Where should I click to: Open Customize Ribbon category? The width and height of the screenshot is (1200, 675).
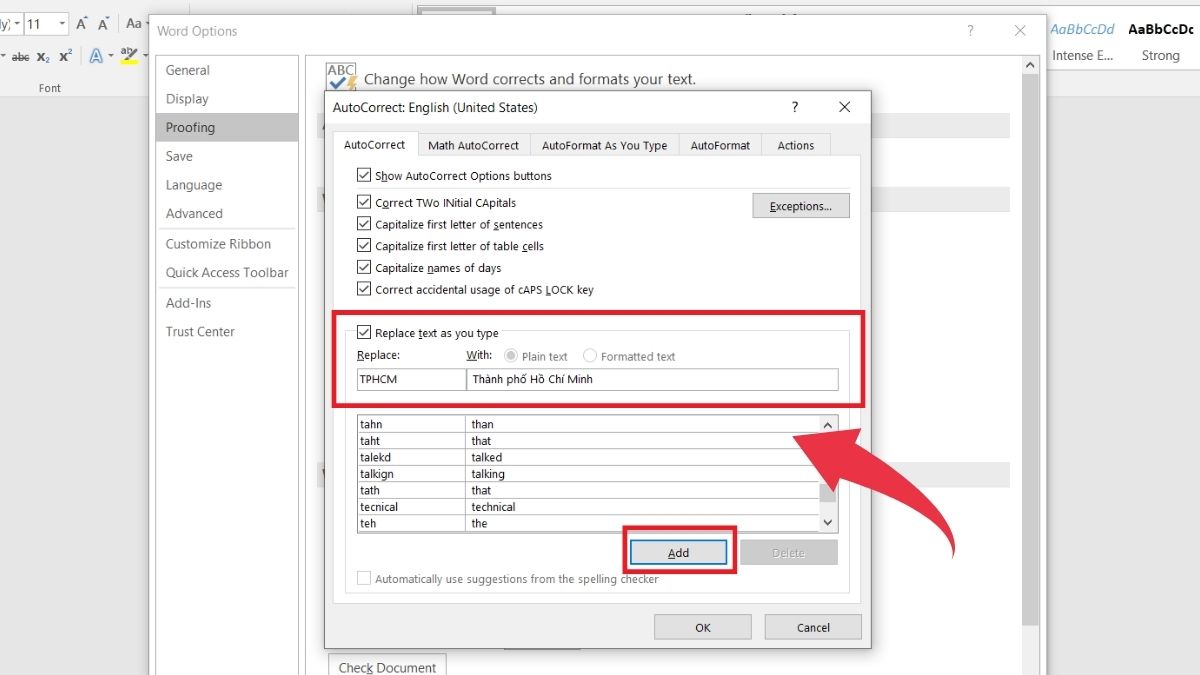click(227, 244)
